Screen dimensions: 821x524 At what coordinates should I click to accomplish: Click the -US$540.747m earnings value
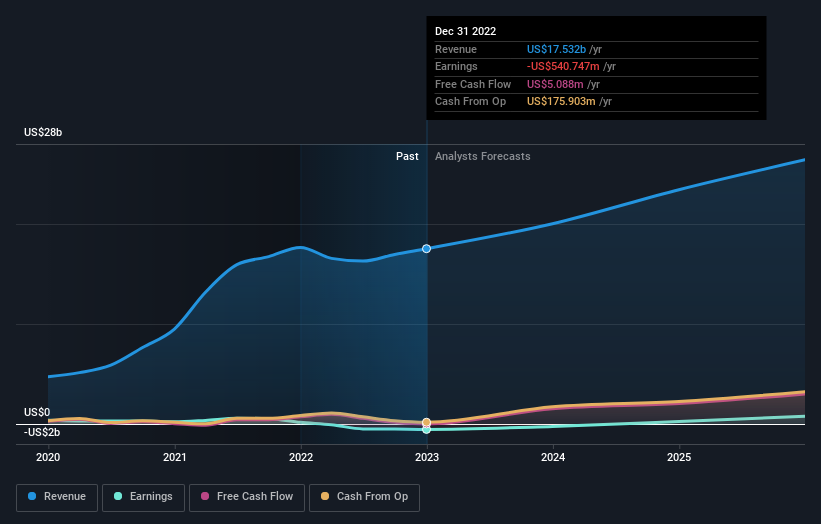tap(563, 66)
